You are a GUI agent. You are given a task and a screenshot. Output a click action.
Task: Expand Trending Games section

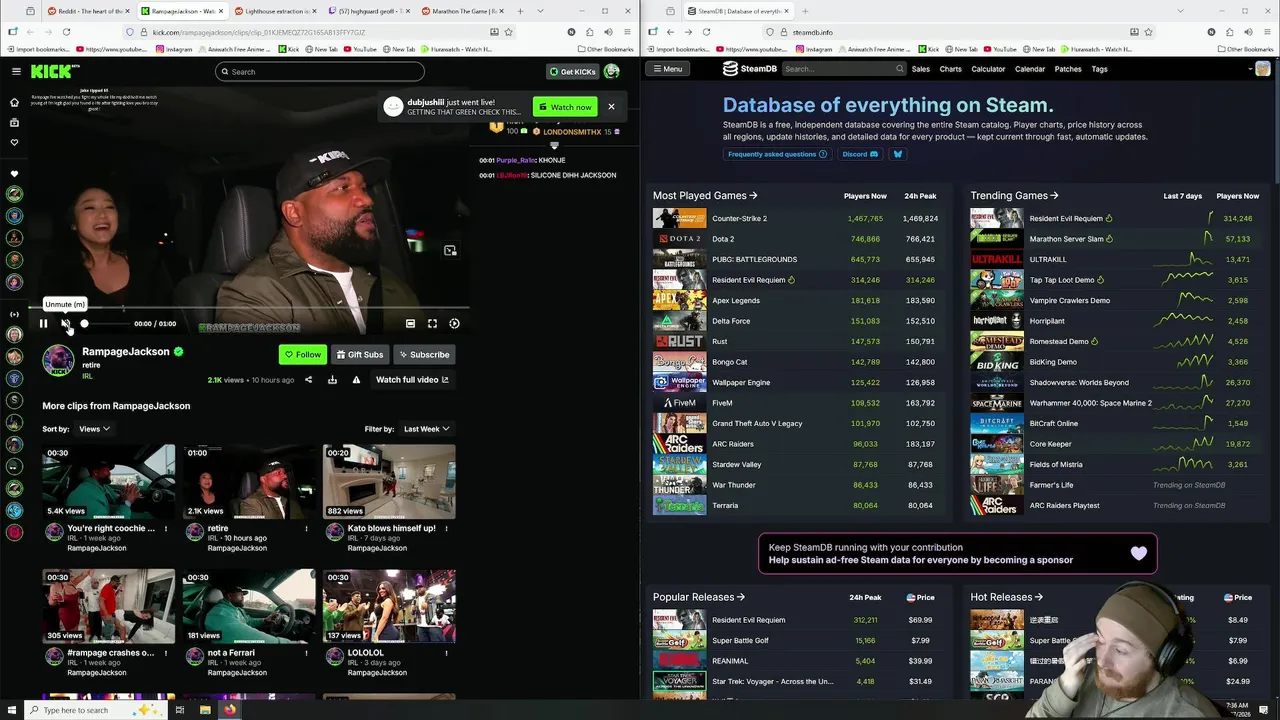click(x=1014, y=196)
